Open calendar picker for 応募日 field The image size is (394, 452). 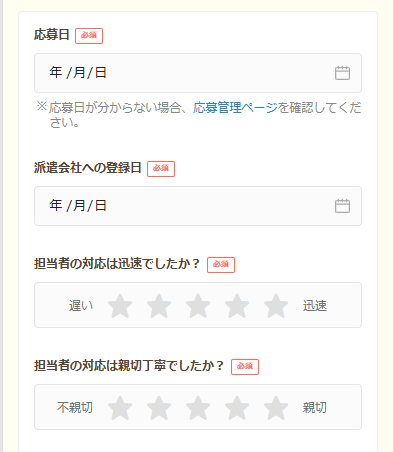[x=342, y=73]
